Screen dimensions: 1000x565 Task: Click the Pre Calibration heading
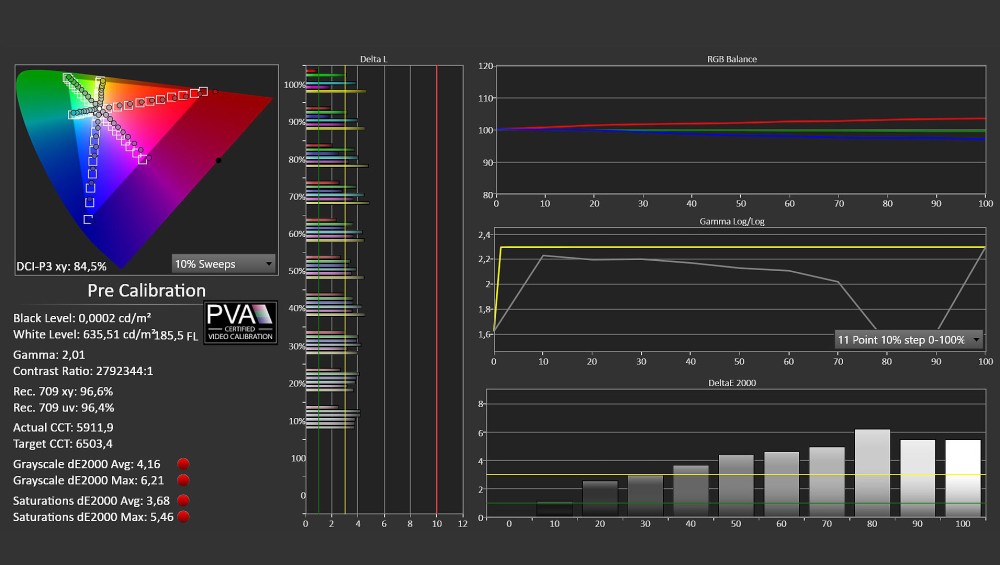[147, 291]
